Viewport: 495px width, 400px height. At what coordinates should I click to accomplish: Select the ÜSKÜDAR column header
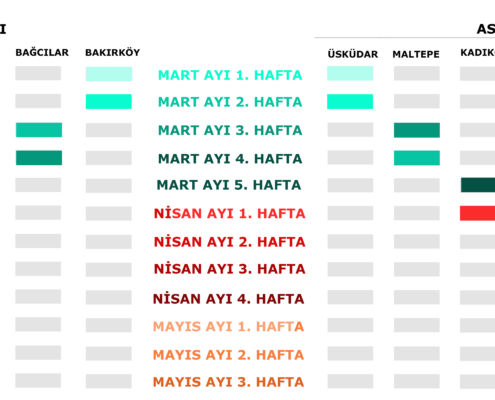click(x=353, y=54)
